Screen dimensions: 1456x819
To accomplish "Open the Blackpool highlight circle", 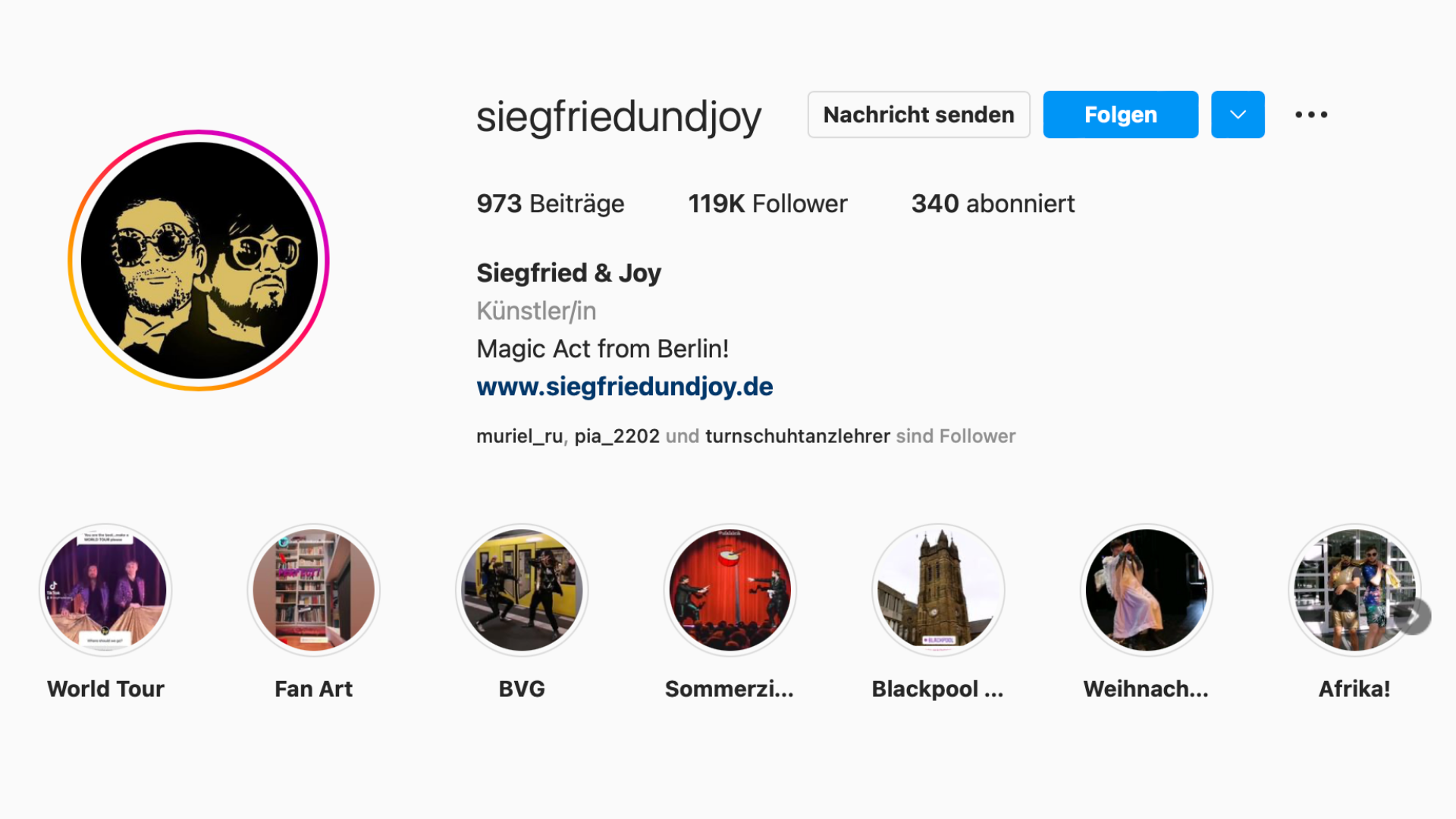I will 938,590.
